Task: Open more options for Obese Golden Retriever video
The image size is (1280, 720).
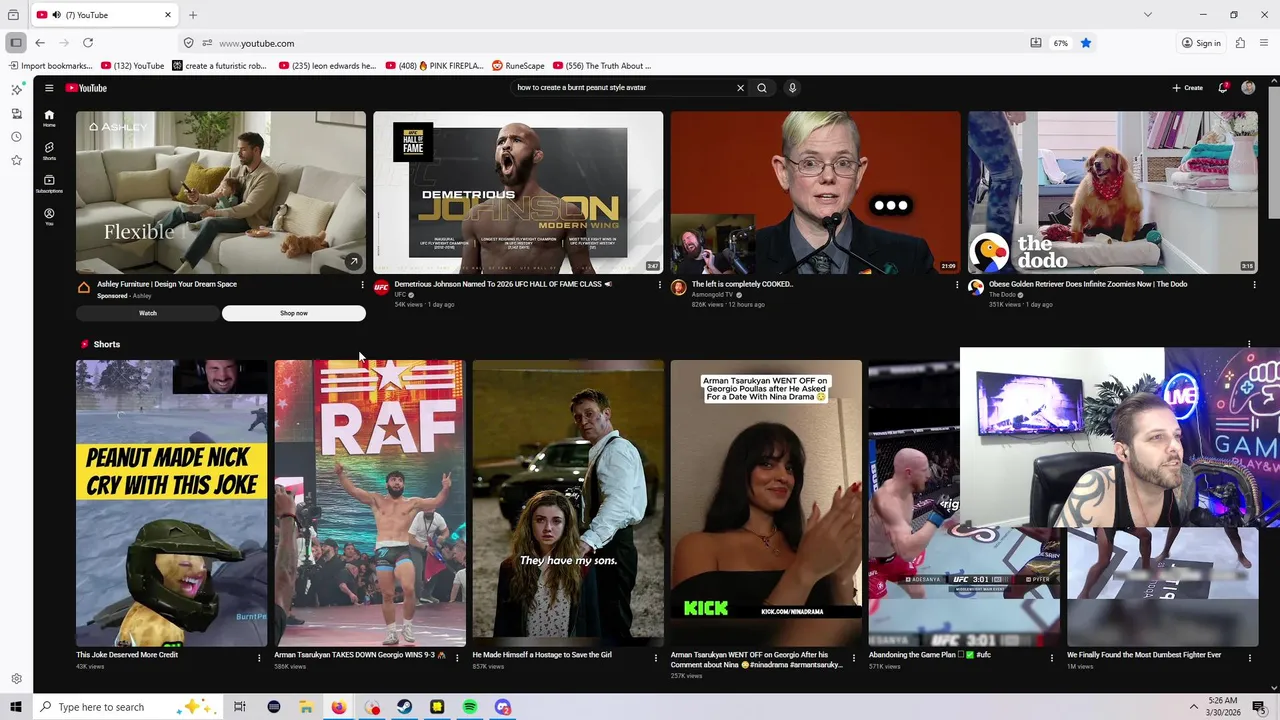Action: pyautogui.click(x=1254, y=285)
